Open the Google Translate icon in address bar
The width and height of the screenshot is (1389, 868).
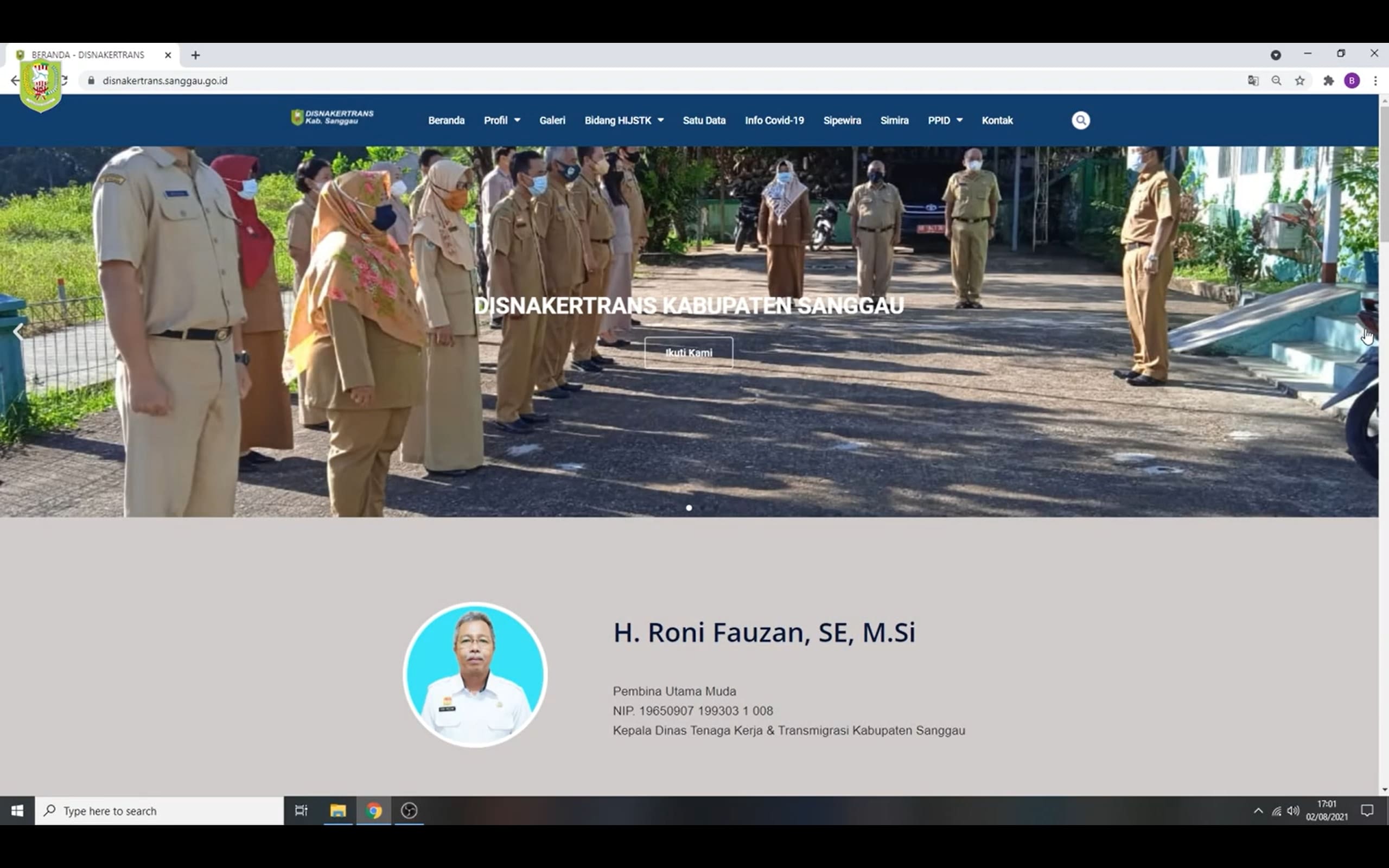point(1253,81)
